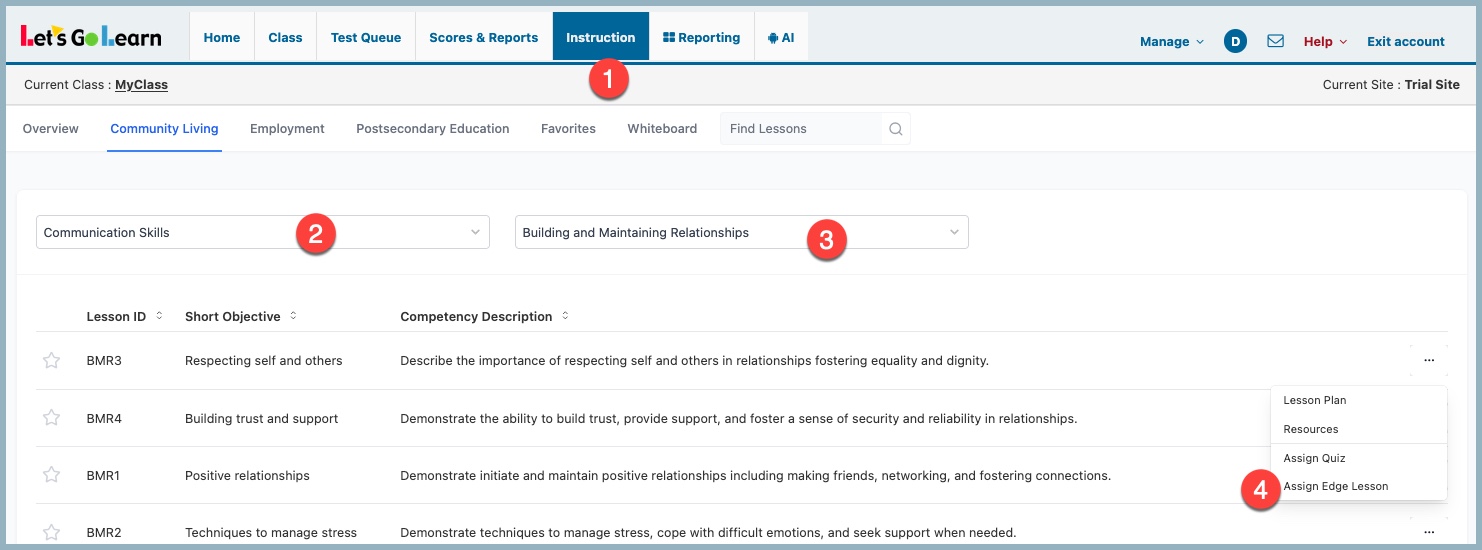This screenshot has height=550, width=1482.
Task: Click the Let's Go Learn logo
Action: [91, 37]
